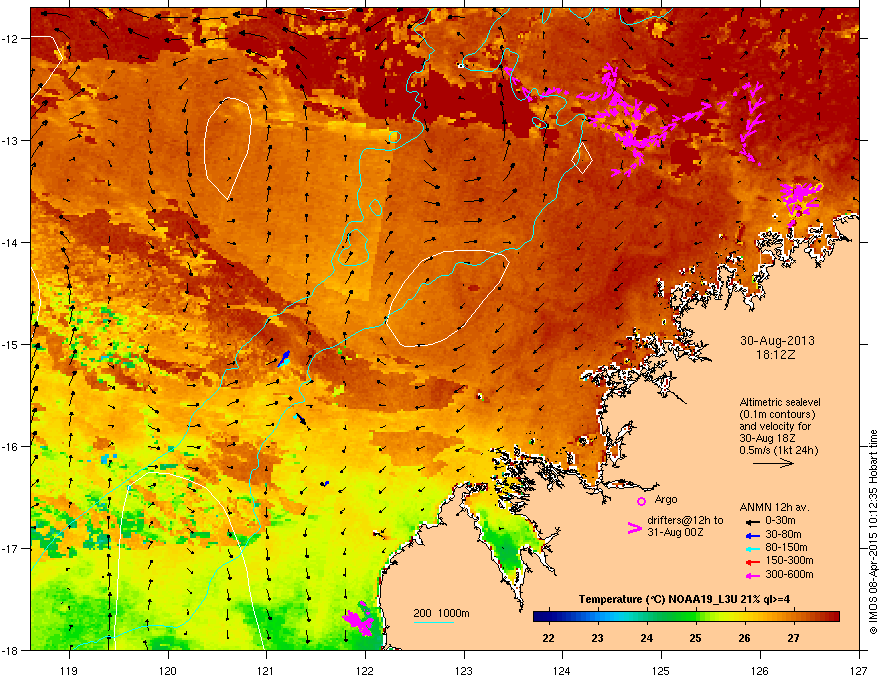Click the dark blue end of the color bar
The width and height of the screenshot is (880, 680).
[539, 617]
